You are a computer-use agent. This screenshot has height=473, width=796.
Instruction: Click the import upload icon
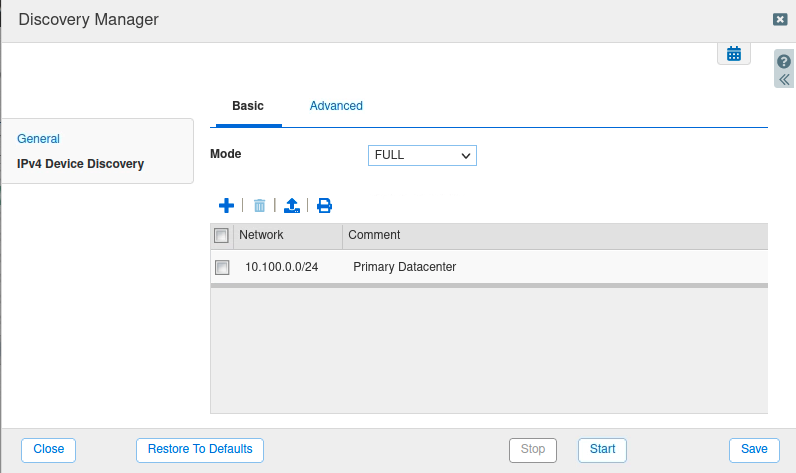click(x=291, y=206)
